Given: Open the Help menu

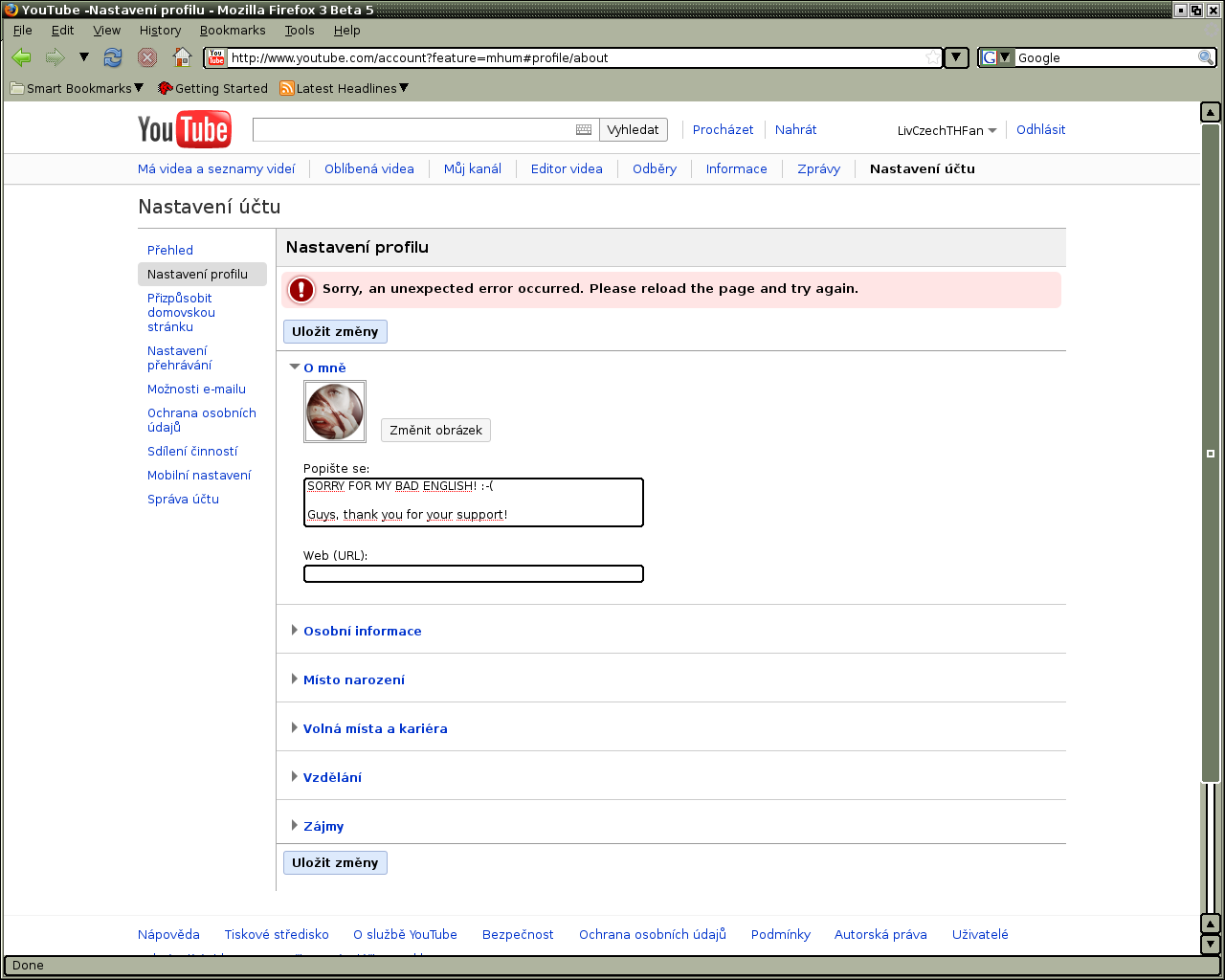Looking at the screenshot, I should [346, 30].
